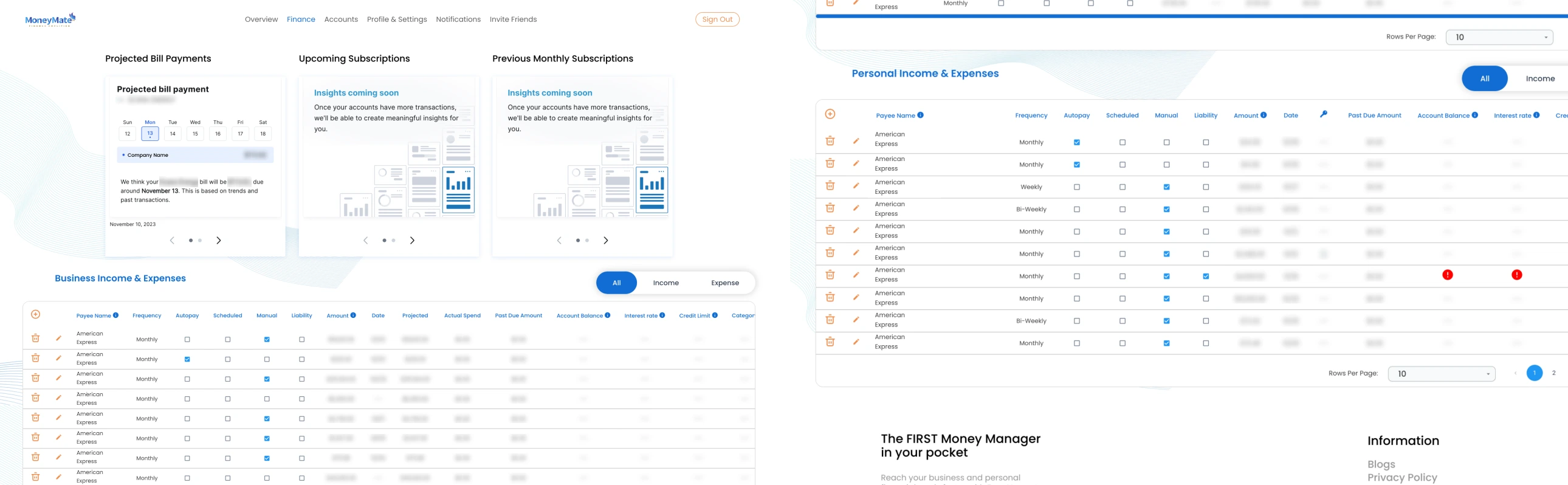Screen dimensions: 1568x485
Task: Open the Overview nav item
Action: (261, 19)
